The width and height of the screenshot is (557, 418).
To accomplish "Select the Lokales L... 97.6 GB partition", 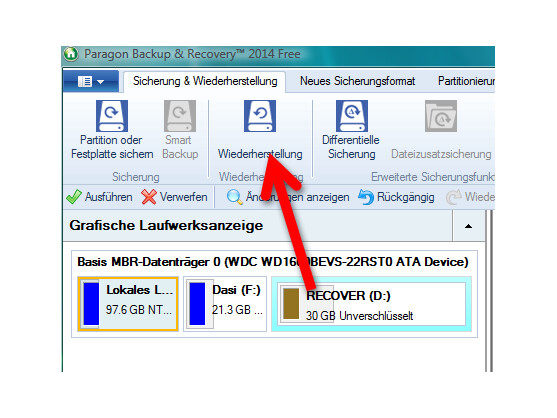I will click(x=128, y=304).
